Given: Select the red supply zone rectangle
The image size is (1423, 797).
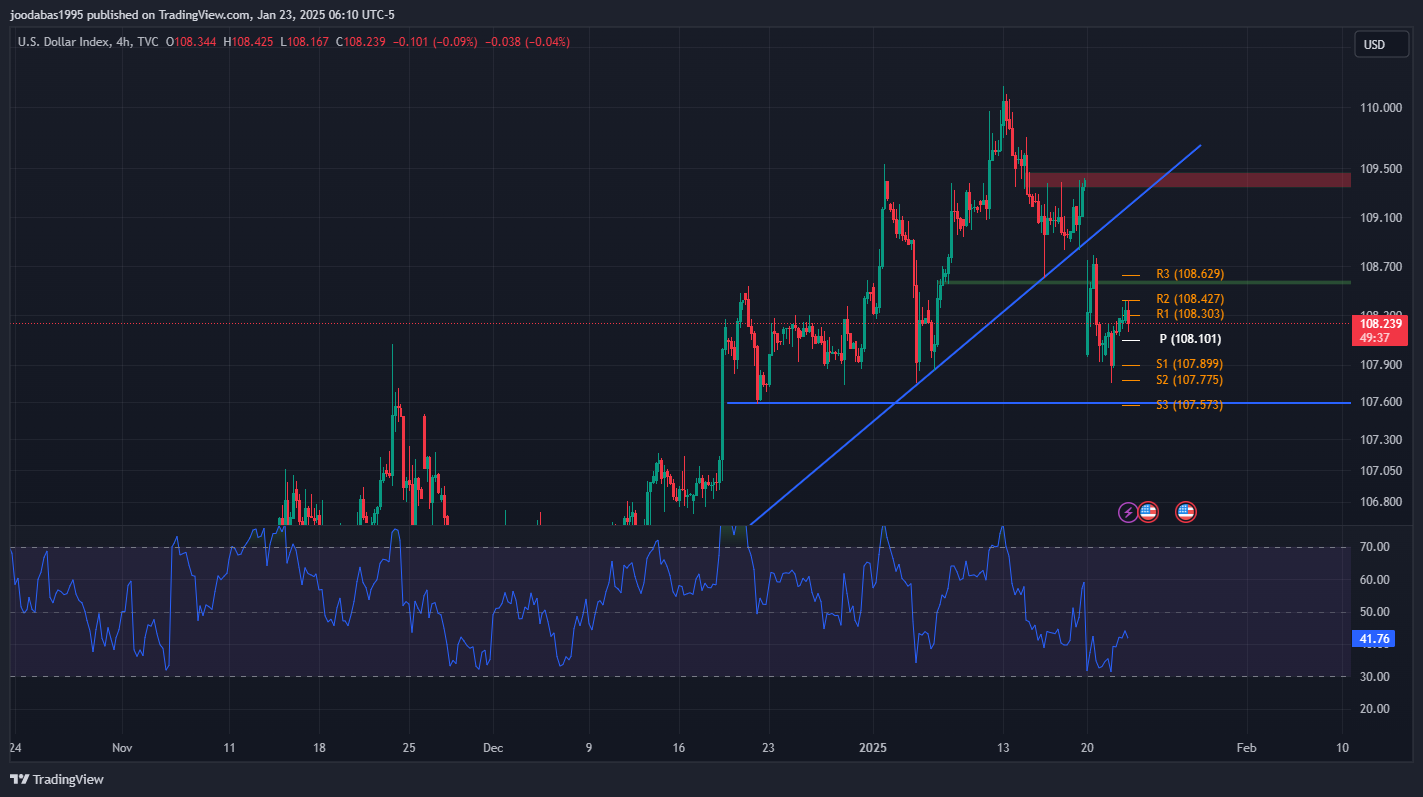Looking at the screenshot, I should [x=1188, y=180].
